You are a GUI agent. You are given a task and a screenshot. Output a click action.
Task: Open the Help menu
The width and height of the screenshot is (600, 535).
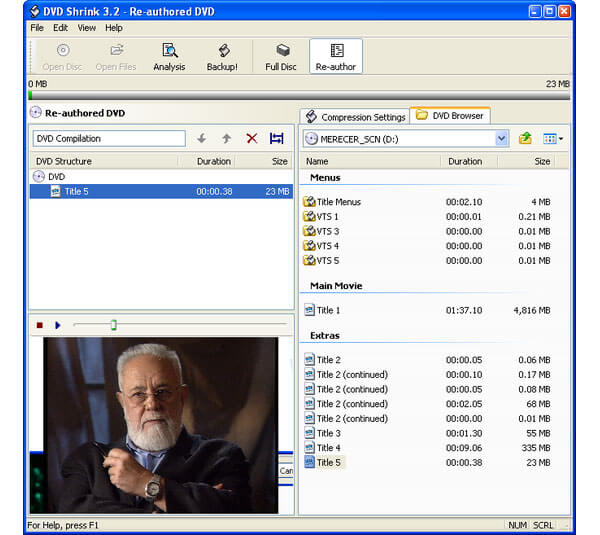[x=114, y=28]
